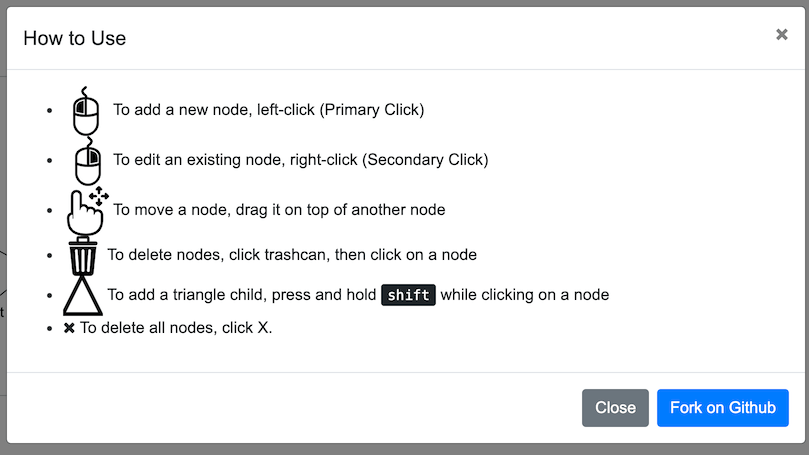Screen dimensions: 809x455
Task: Click the "To add a new node" instruction text
Action: point(214,110)
